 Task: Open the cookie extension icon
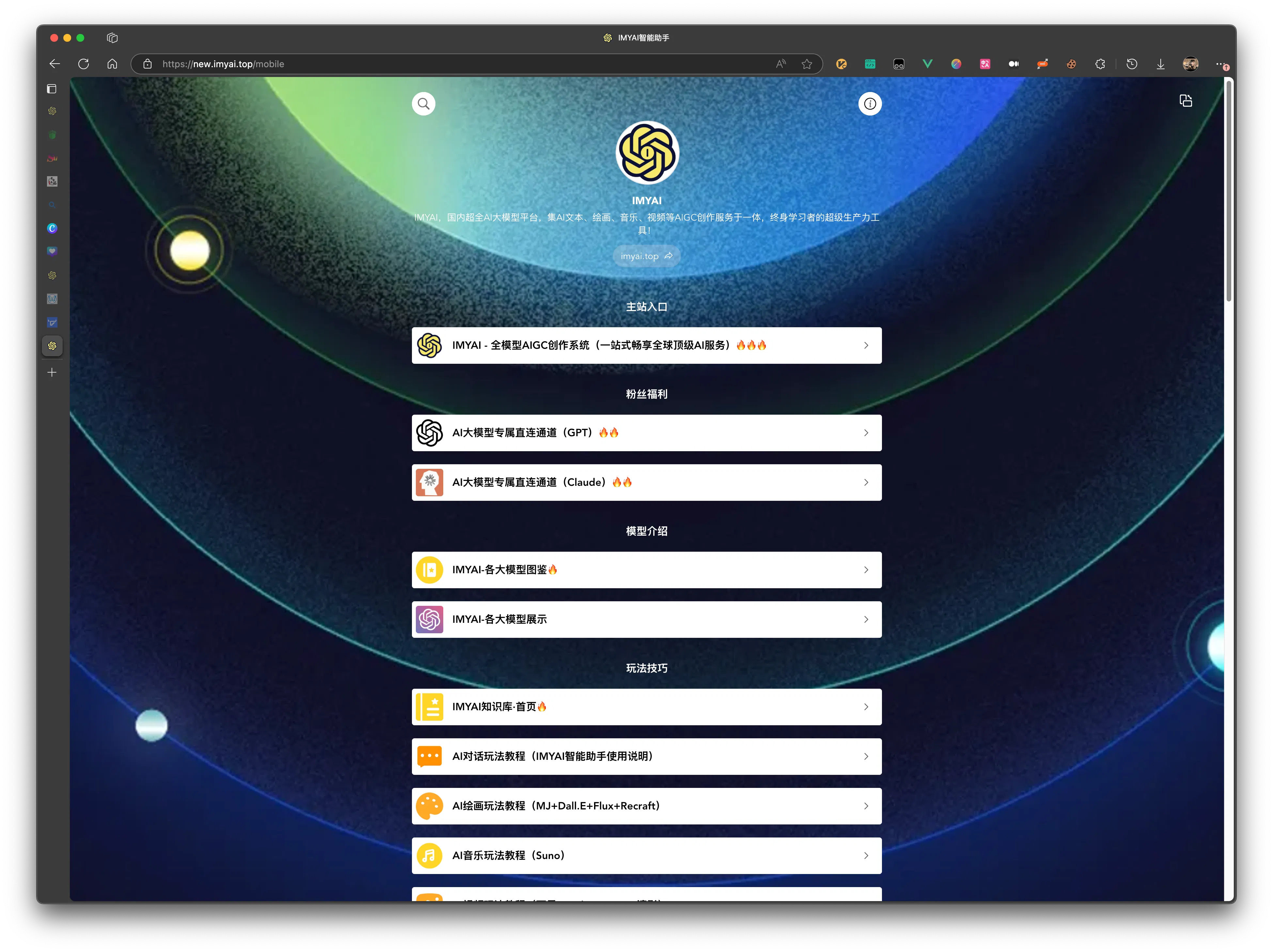1071,64
